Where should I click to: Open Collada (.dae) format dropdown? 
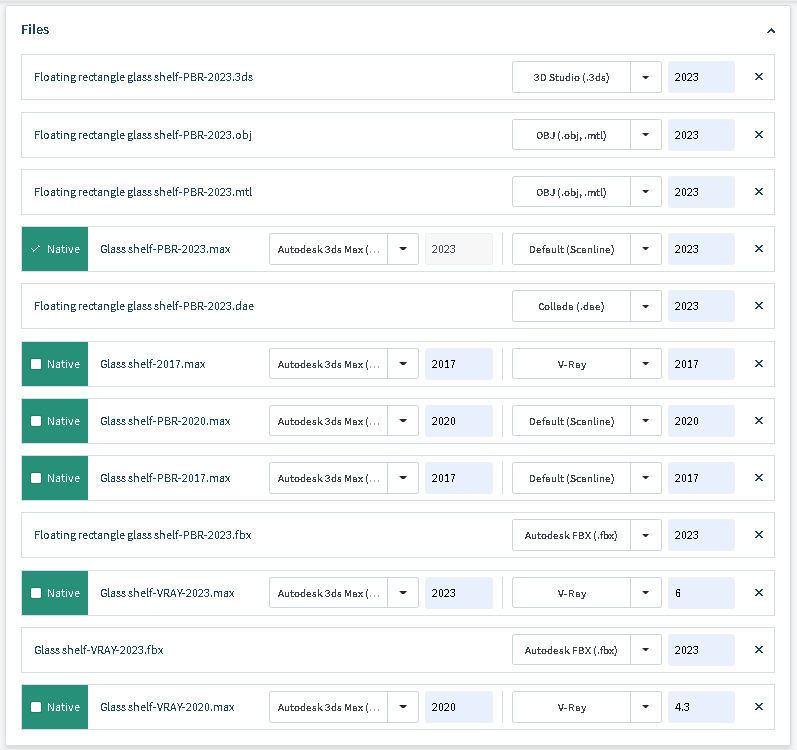click(x=646, y=306)
